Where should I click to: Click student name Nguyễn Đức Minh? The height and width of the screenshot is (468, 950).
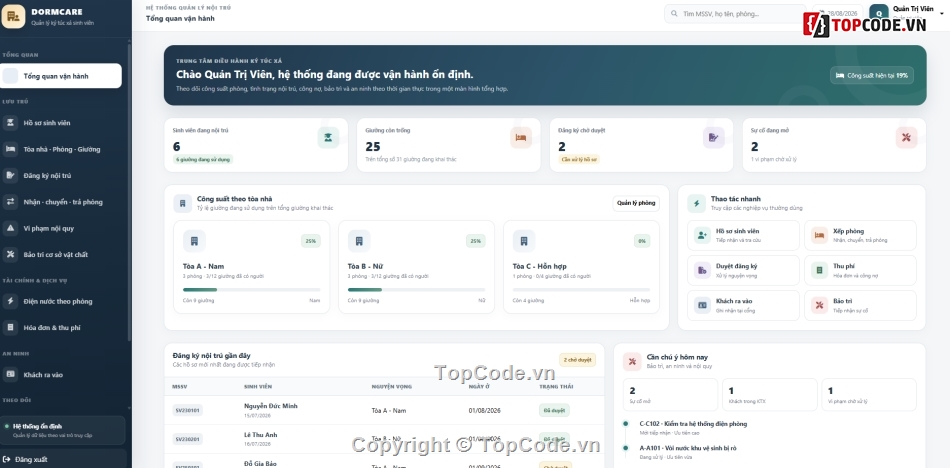[x=271, y=406]
